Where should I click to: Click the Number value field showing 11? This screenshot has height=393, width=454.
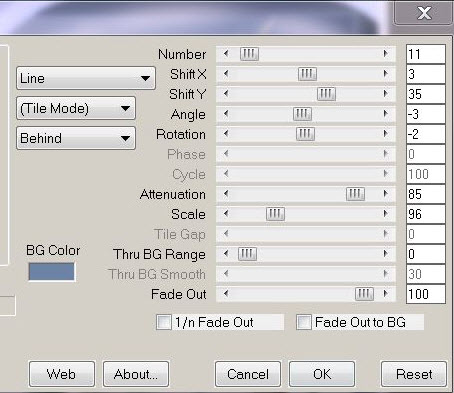(426, 54)
